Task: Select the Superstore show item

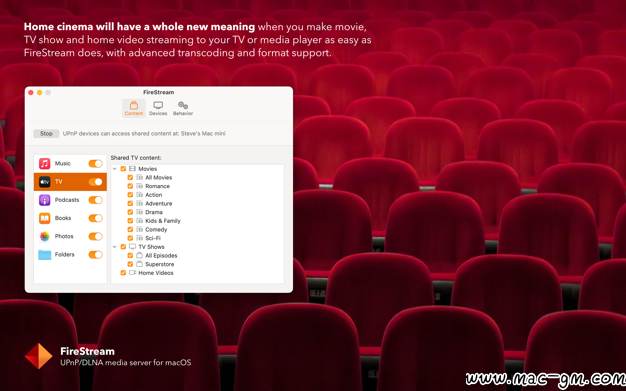Action: click(160, 264)
